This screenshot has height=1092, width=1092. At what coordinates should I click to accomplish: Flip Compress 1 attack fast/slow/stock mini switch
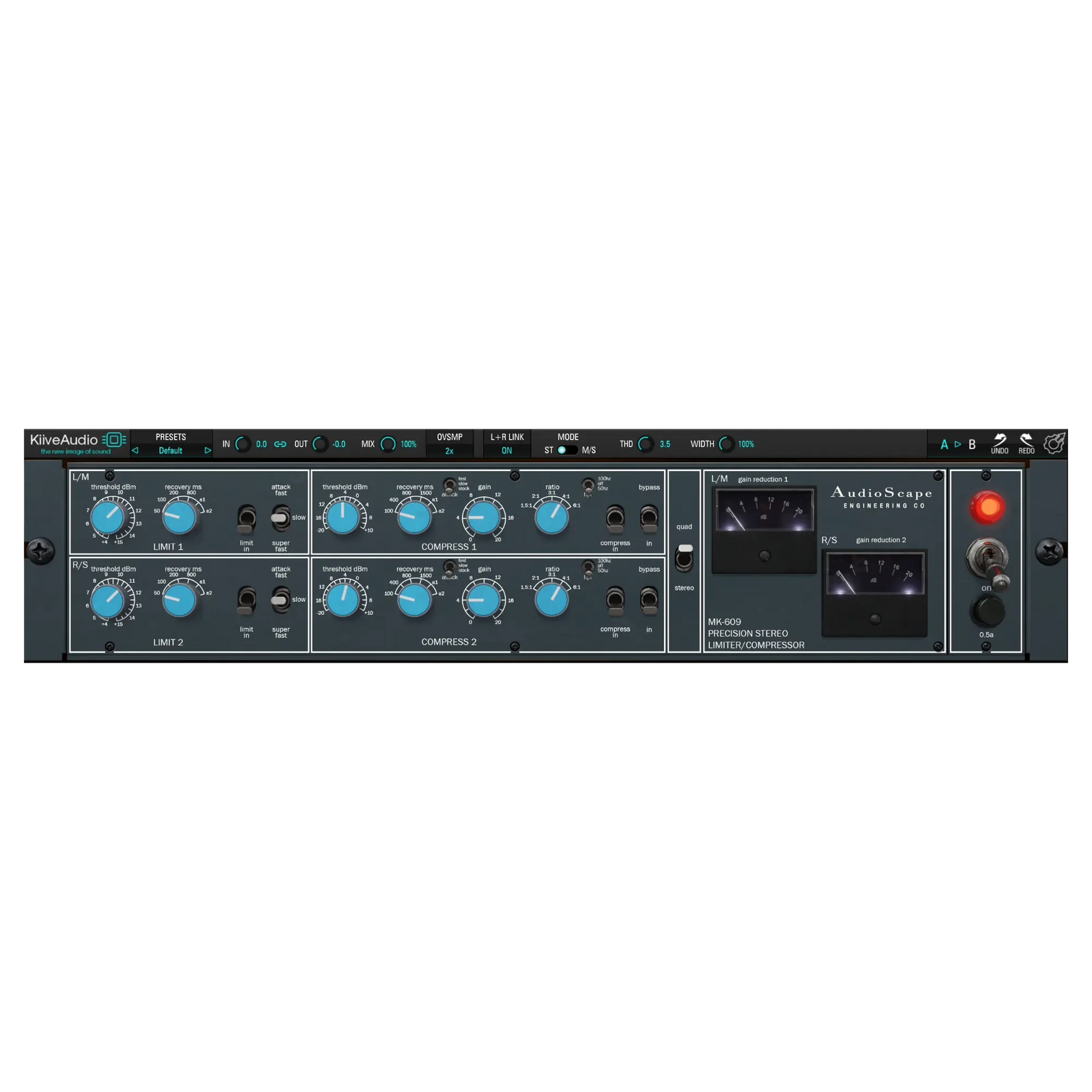[x=449, y=486]
